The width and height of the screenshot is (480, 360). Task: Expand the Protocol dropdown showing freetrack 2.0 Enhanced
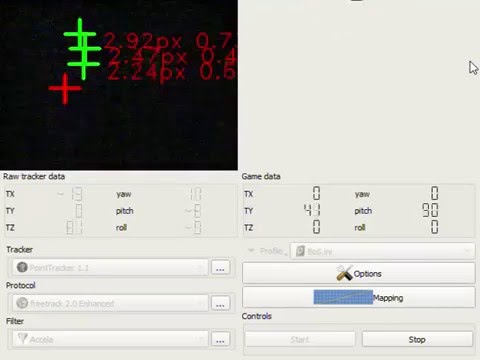pyautogui.click(x=110, y=303)
